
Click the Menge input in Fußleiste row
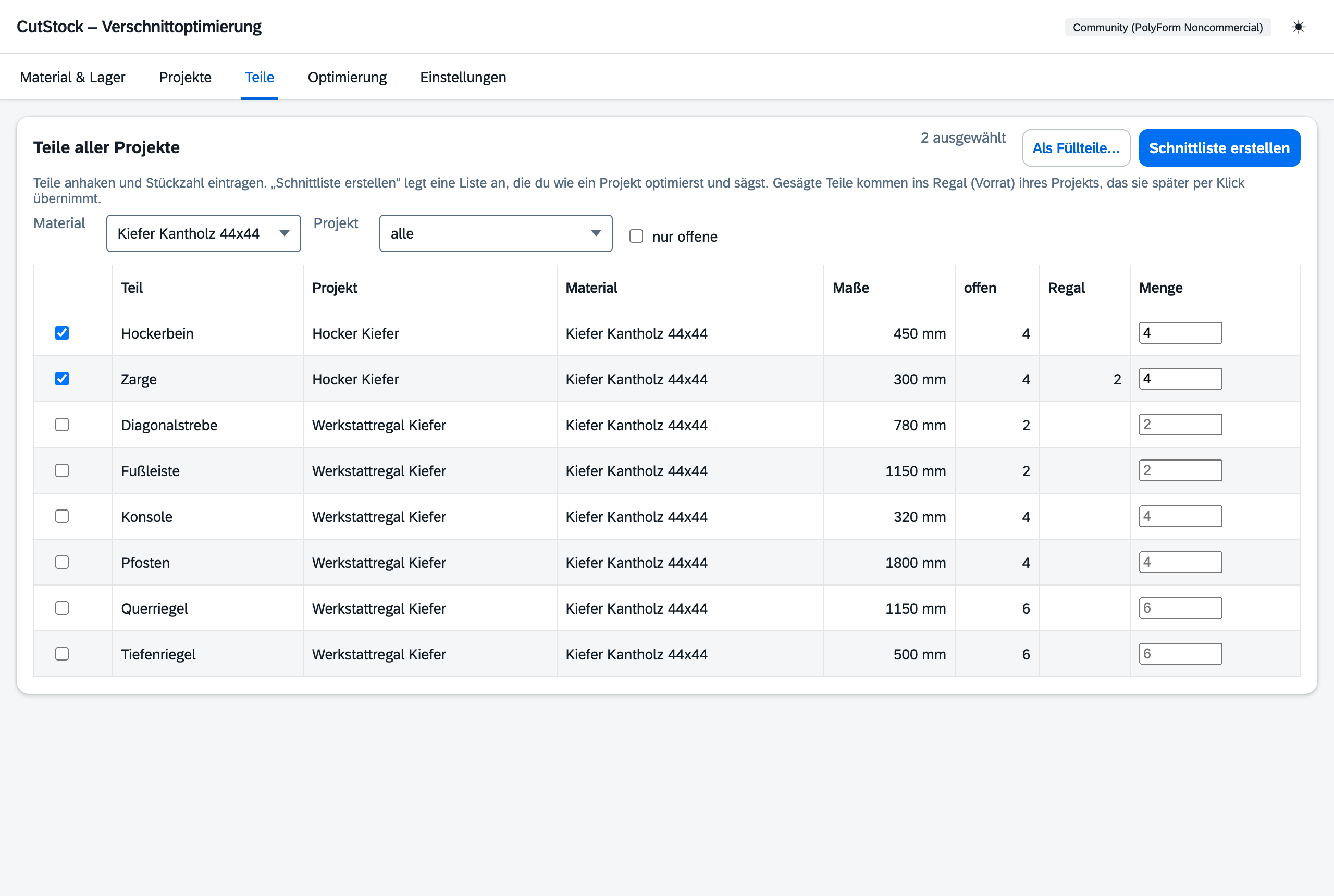[x=1180, y=470]
